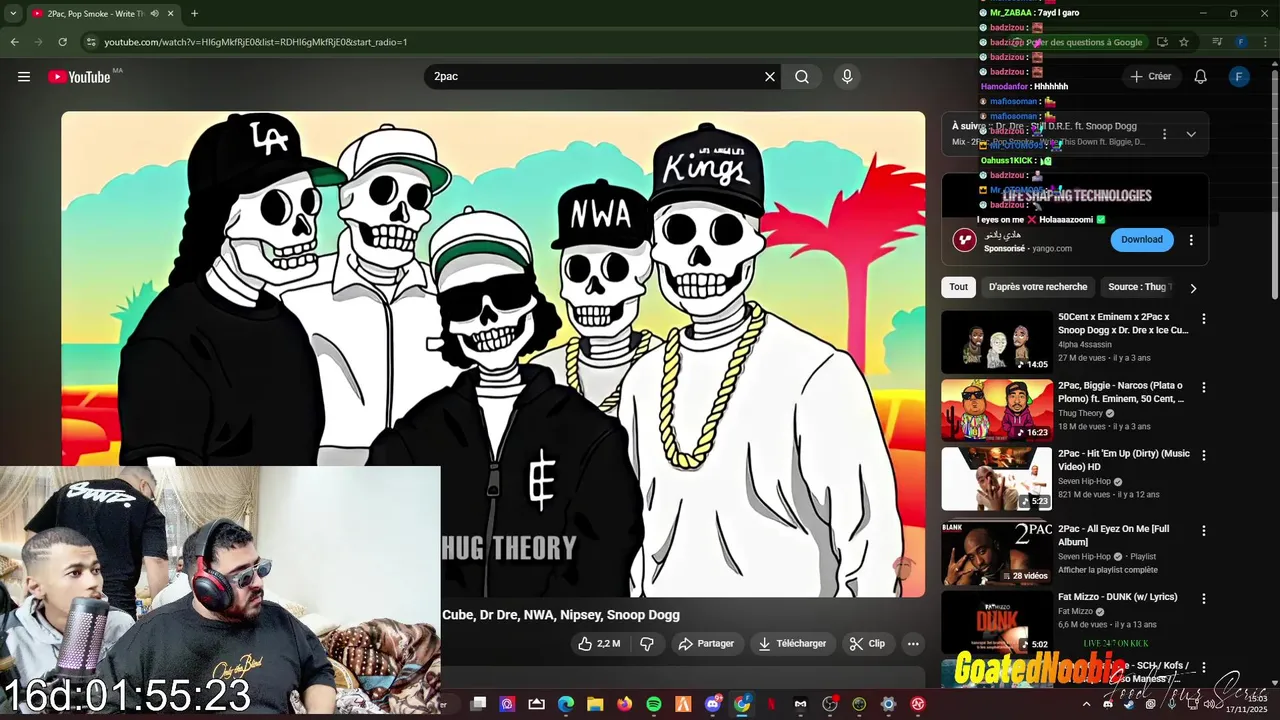Click the Partager share button
Image resolution: width=1280 pixels, height=720 pixels.
706,644
